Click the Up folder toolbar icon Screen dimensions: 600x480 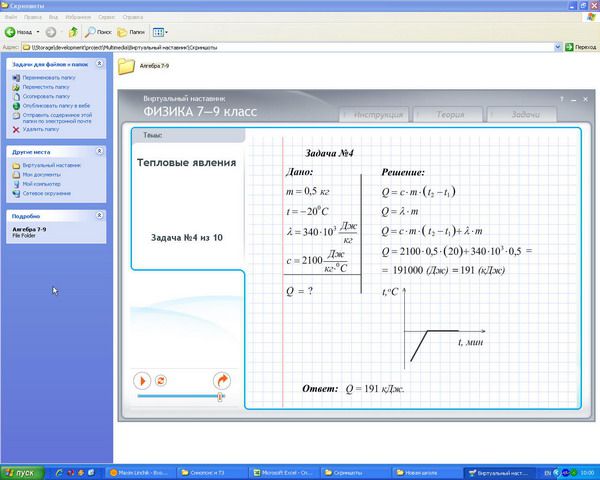click(73, 32)
